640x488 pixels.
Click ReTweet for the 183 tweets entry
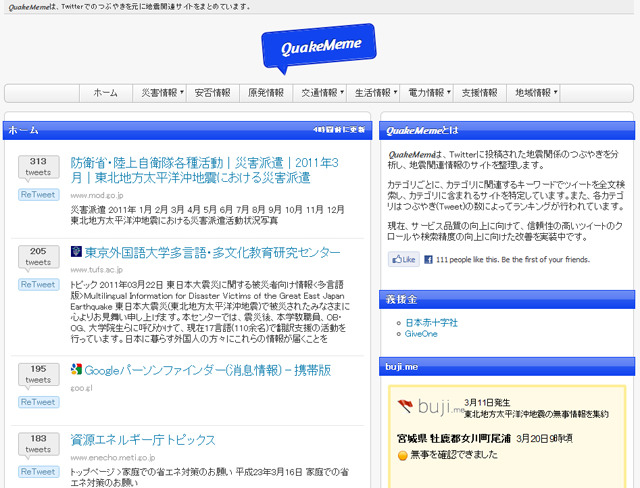click(38, 472)
